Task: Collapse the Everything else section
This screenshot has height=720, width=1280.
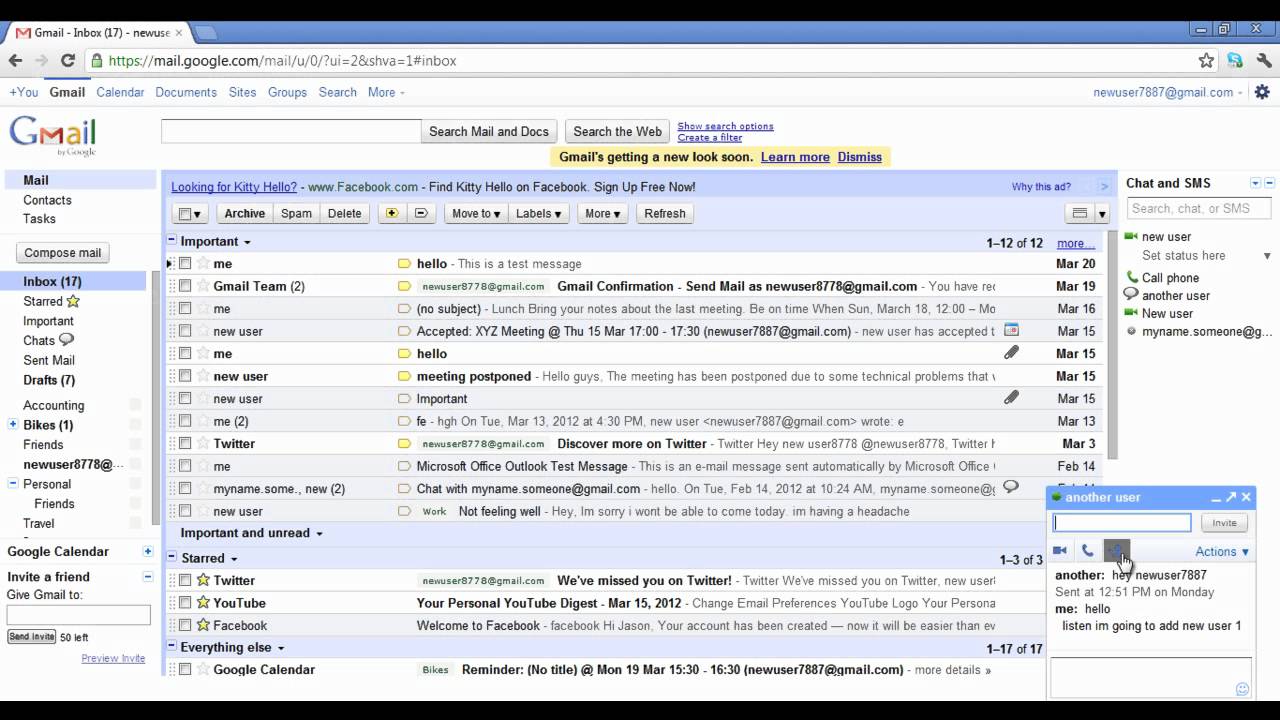Action: pyautogui.click(x=171, y=647)
